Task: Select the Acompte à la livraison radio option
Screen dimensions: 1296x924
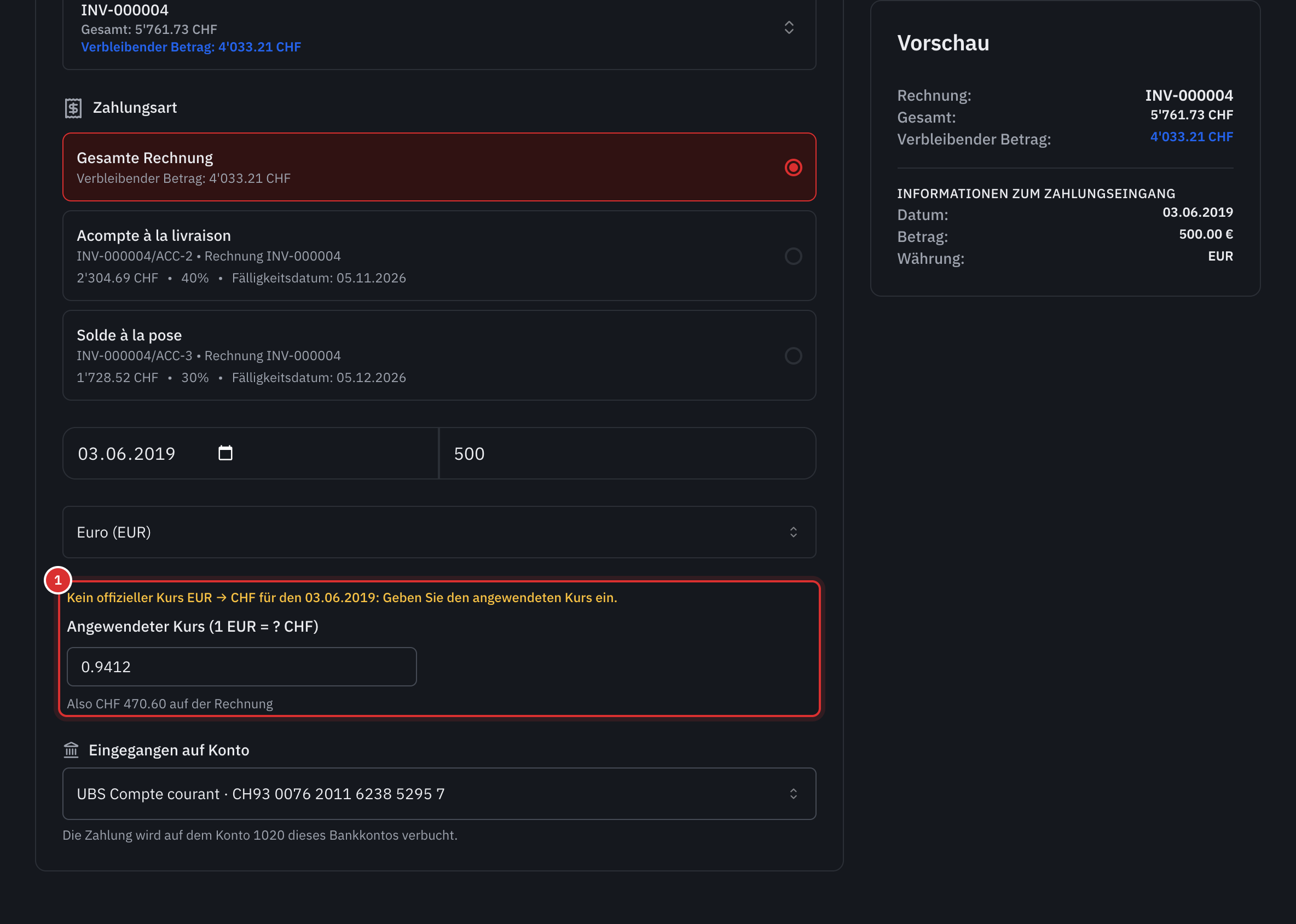Action: click(x=793, y=256)
